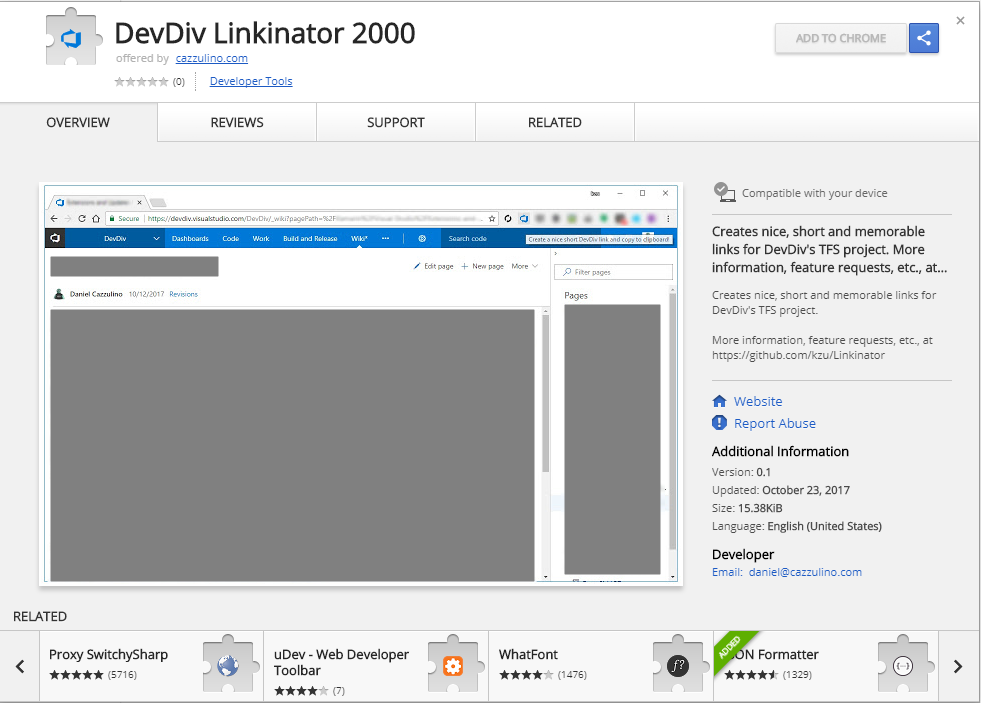Show next related extensions with right arrow
981x703 pixels.
[957, 667]
